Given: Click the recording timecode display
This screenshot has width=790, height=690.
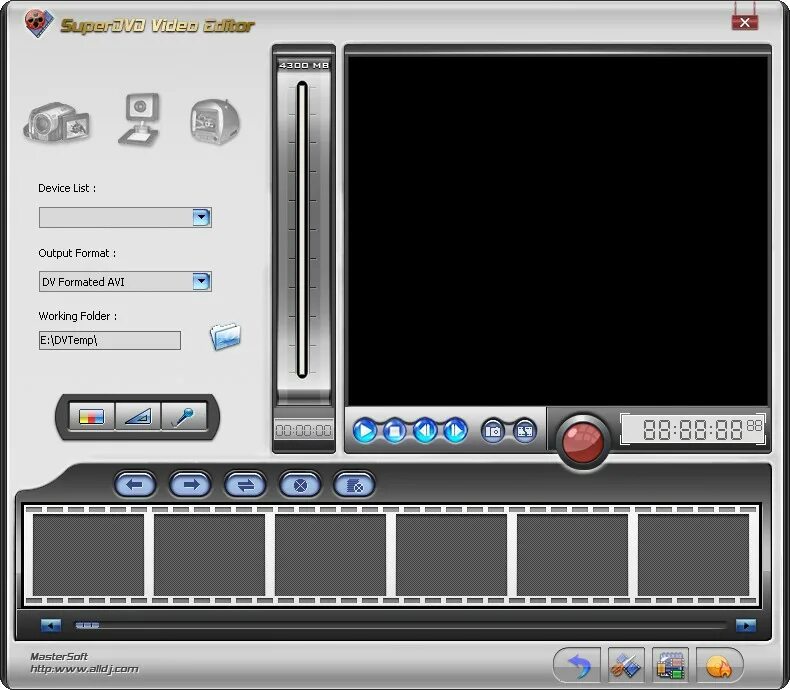Looking at the screenshot, I should 693,430.
